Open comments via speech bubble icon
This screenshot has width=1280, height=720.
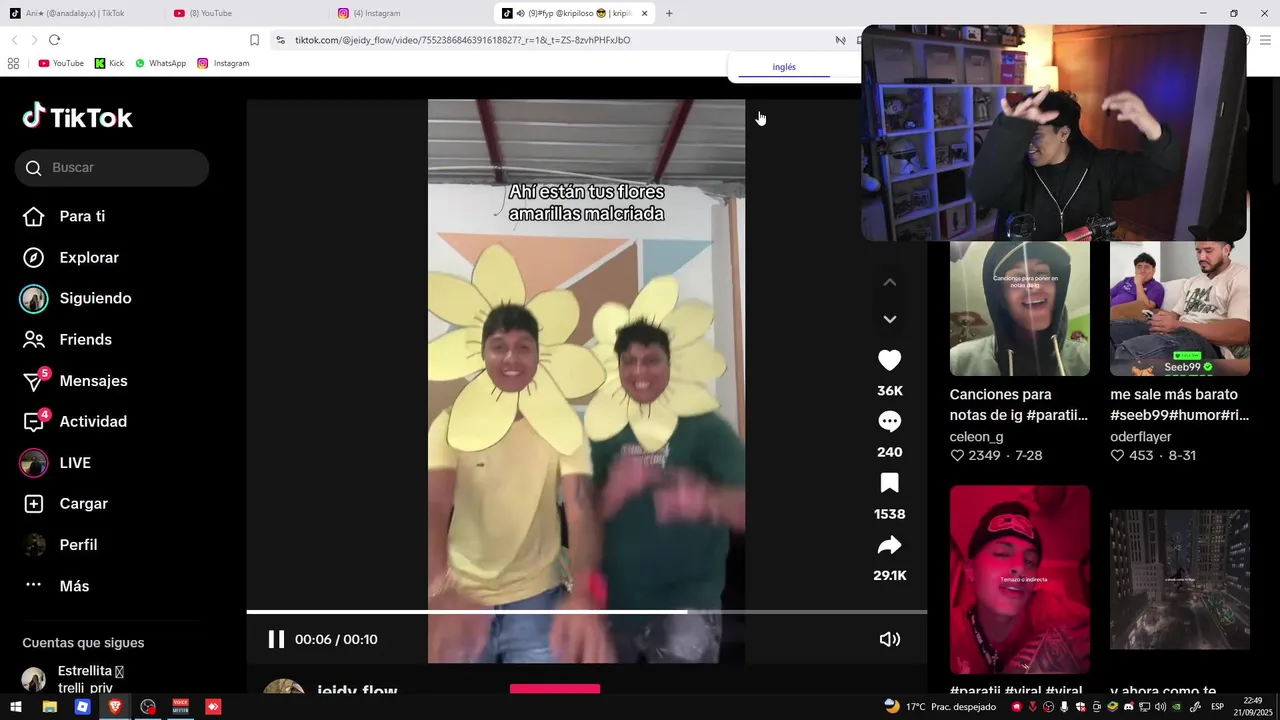pos(889,422)
